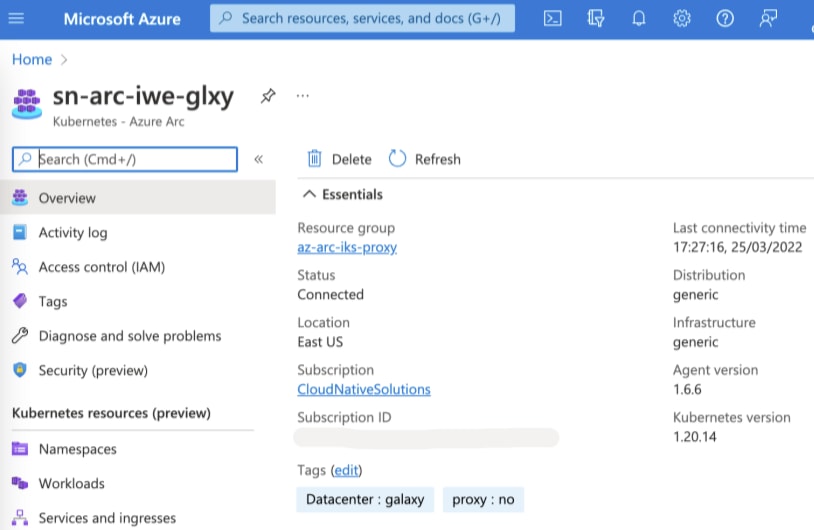814x530 pixels.
Task: Click the Access control (IAM) icon
Action: (20, 267)
